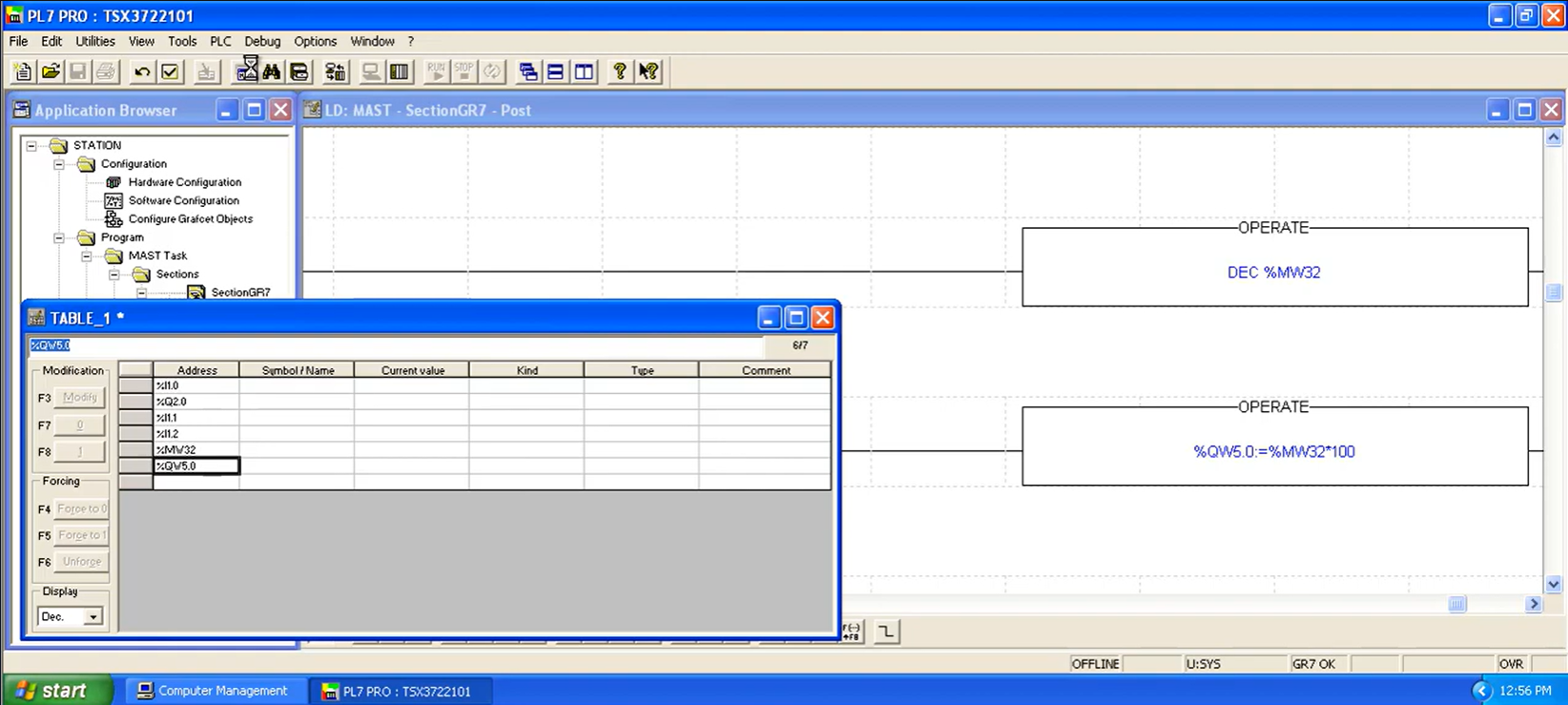Image resolution: width=1568 pixels, height=705 pixels.
Task: Open the Debug menu
Action: 262,41
